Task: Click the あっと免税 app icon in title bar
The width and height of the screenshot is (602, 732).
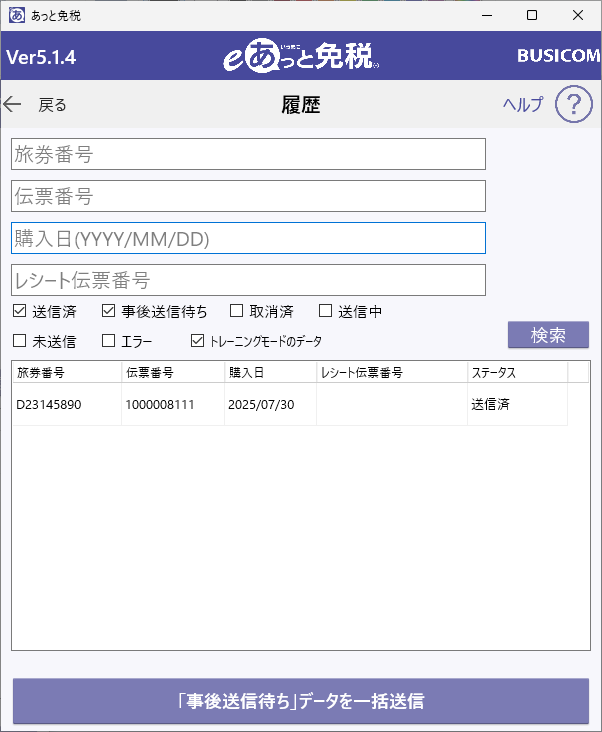Action: [x=17, y=15]
